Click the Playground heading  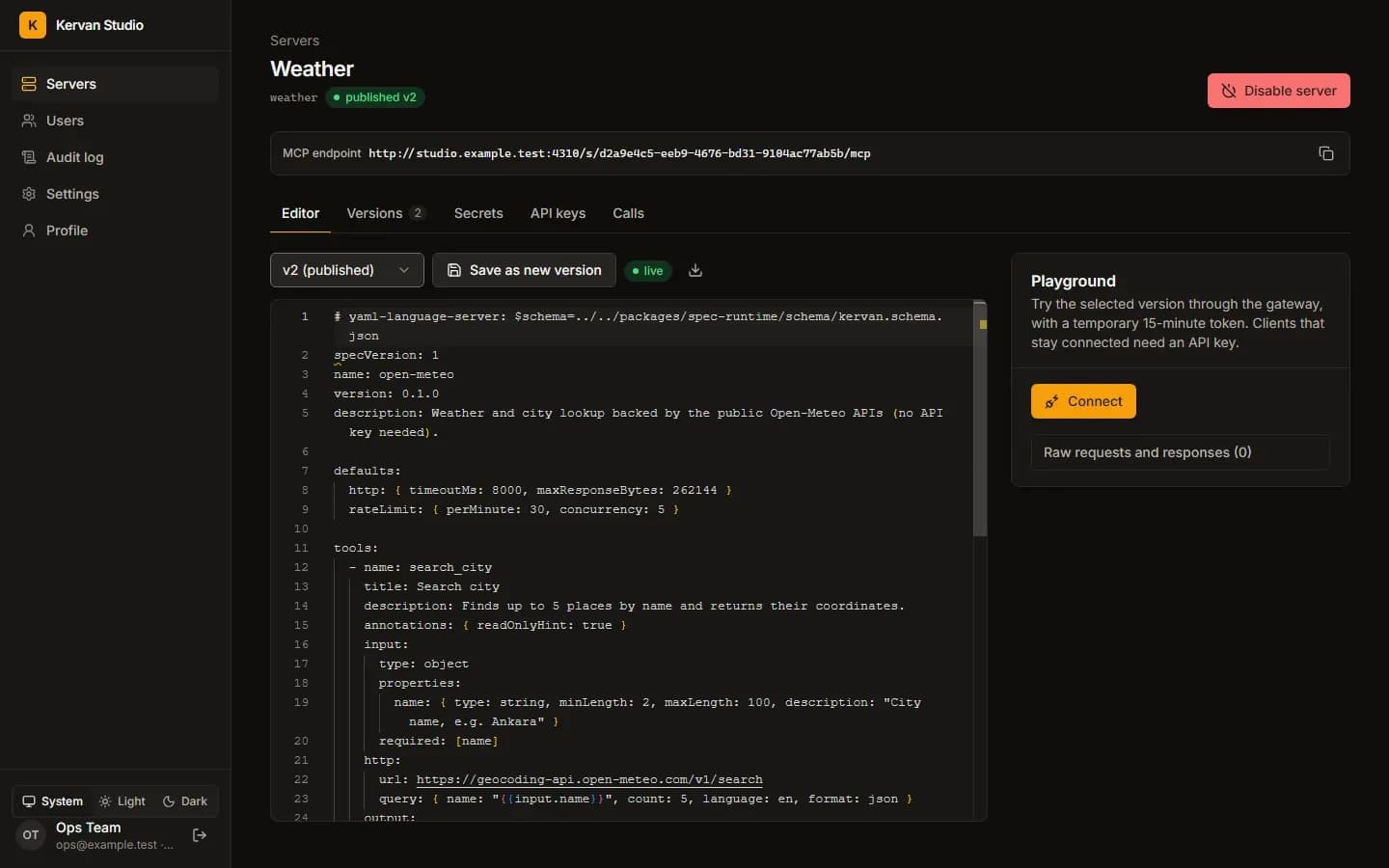pyautogui.click(x=1073, y=281)
